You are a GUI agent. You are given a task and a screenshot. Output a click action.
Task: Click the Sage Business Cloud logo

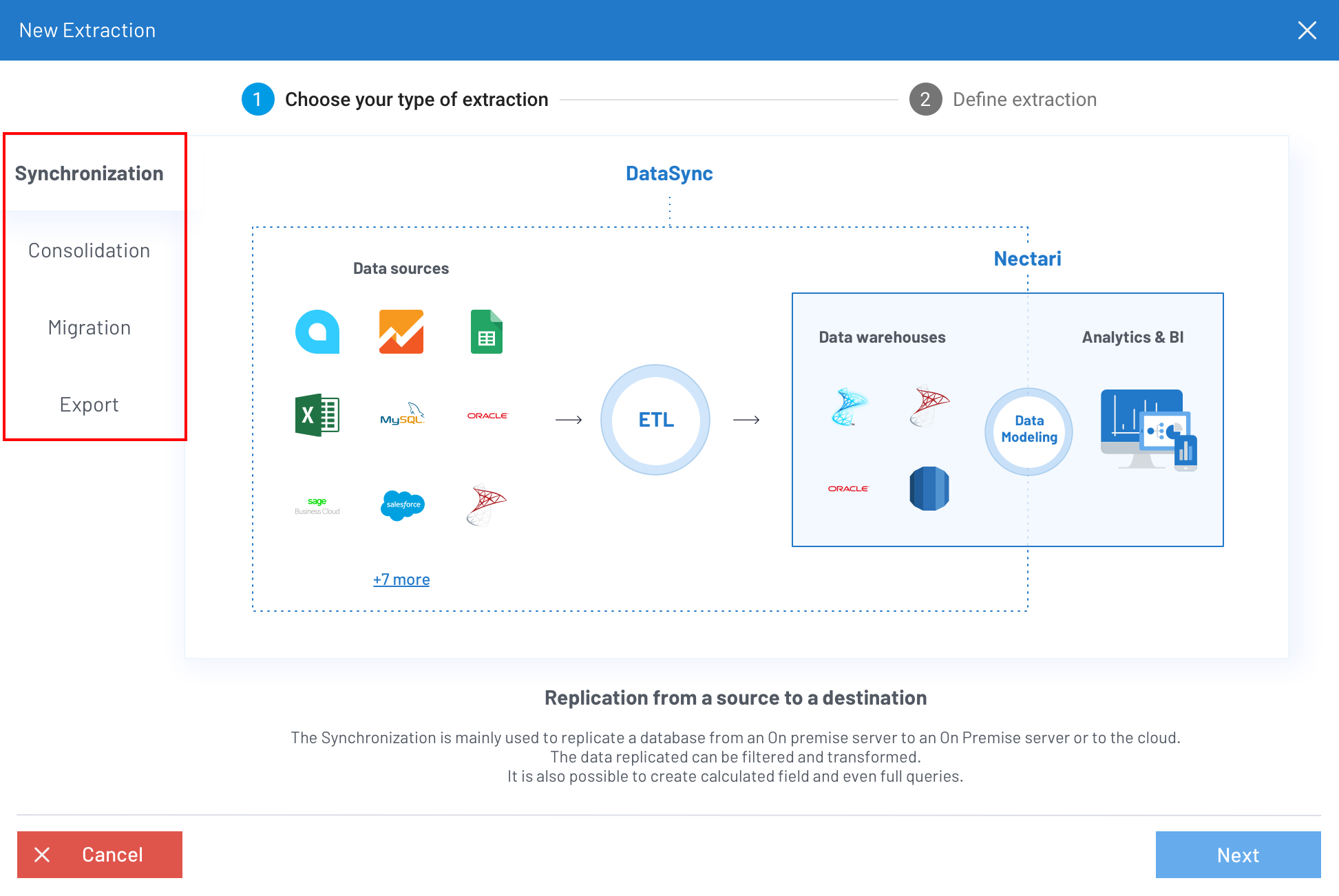click(317, 506)
